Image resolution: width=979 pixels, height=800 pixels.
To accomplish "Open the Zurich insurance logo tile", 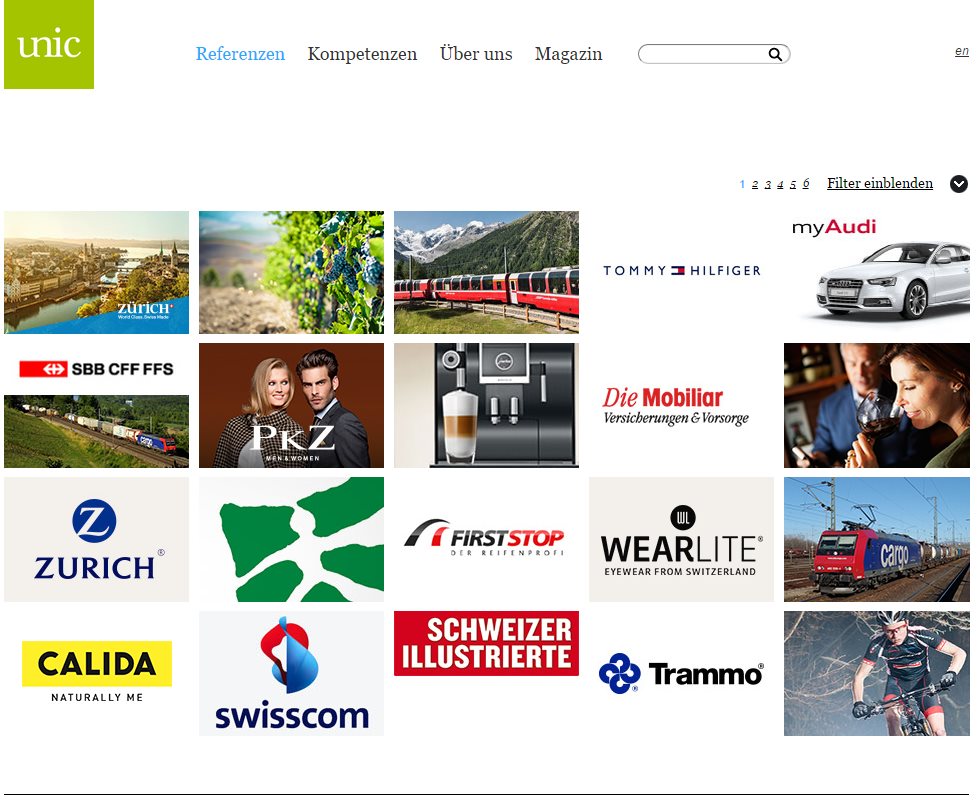I will 96,540.
